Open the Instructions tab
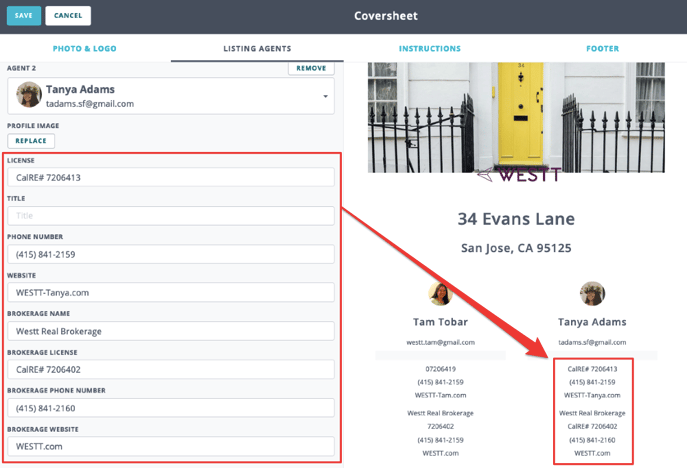This screenshot has height=468, width=687. [x=429, y=48]
